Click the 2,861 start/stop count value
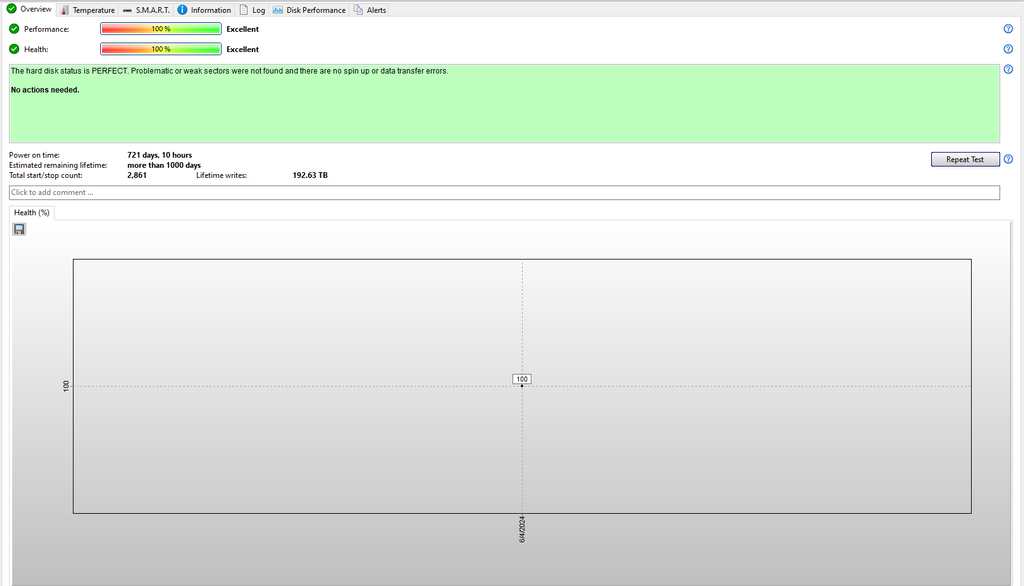 click(x=136, y=175)
